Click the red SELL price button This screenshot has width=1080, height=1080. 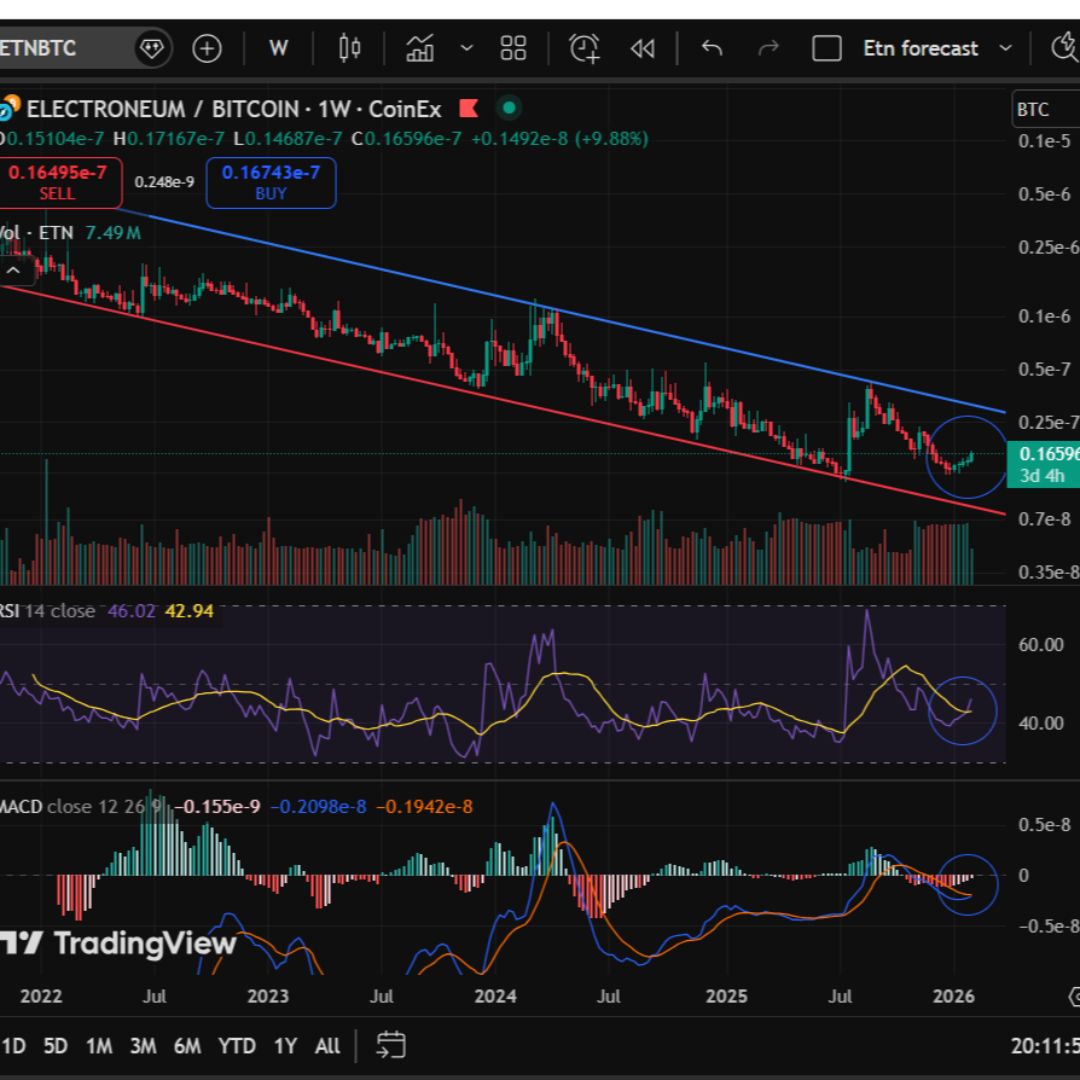(x=57, y=182)
